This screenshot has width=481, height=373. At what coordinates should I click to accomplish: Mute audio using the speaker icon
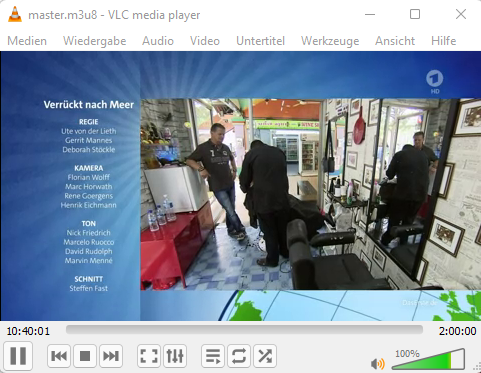[x=377, y=364]
